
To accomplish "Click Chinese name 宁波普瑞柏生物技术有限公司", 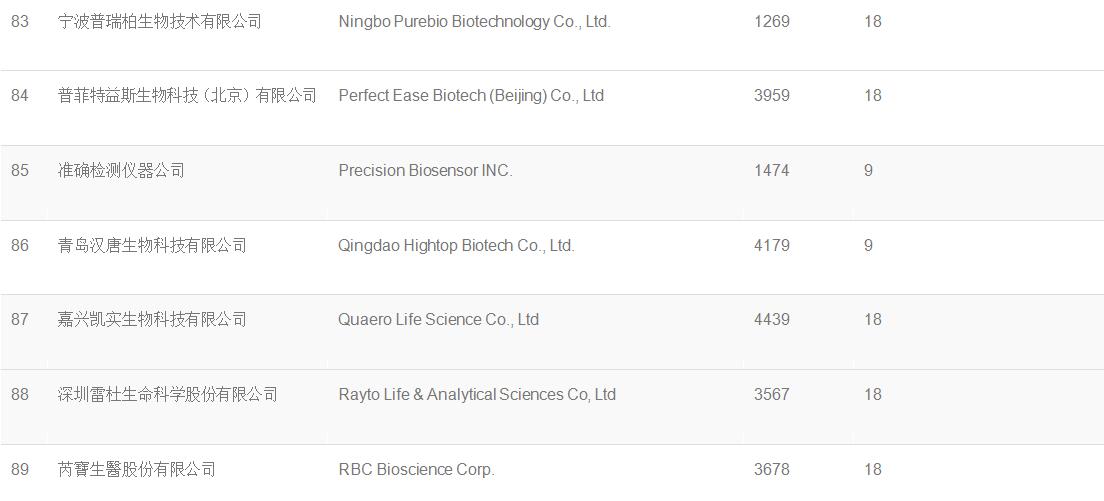I will 160,22.
